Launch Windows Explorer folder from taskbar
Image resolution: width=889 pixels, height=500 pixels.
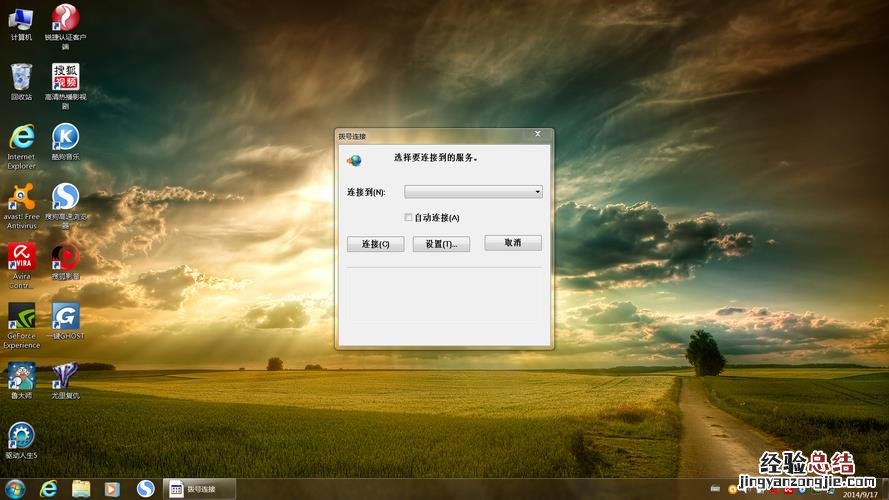point(81,489)
